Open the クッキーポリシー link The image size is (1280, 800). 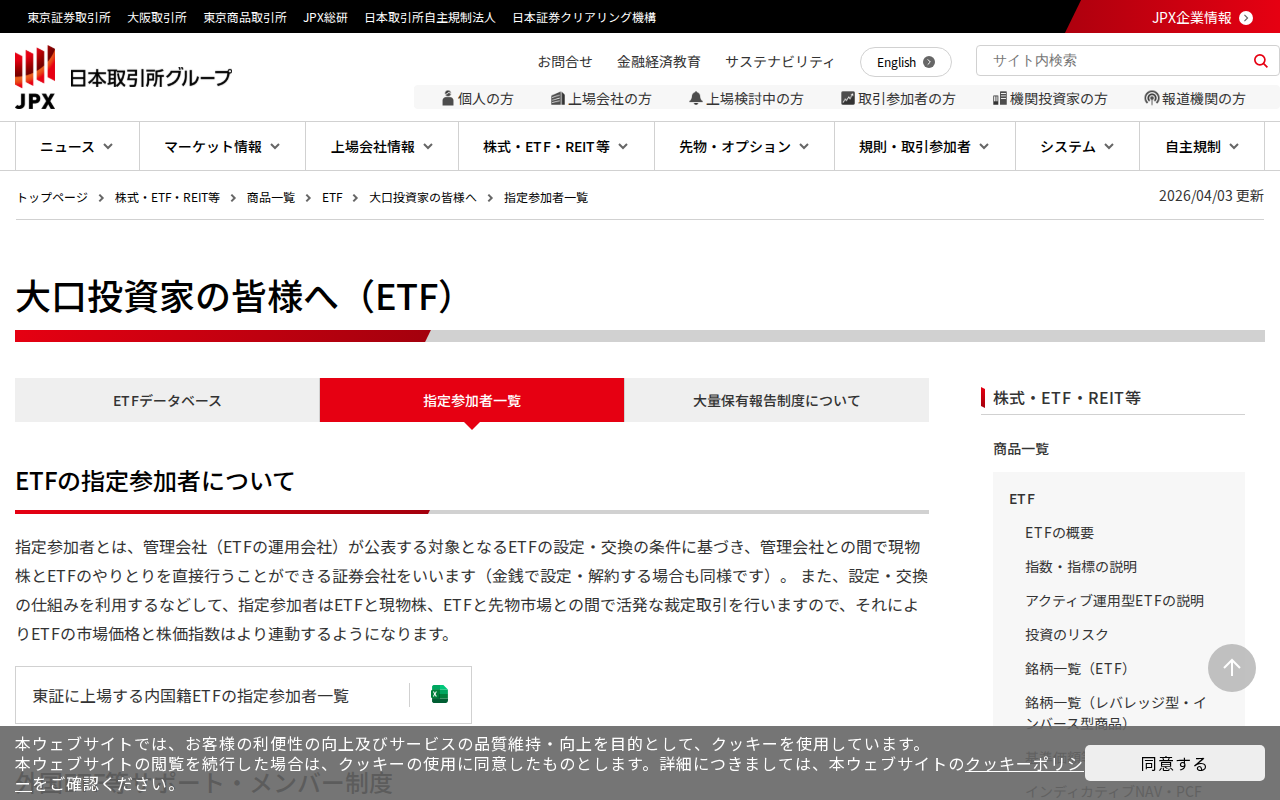[x=1023, y=764]
